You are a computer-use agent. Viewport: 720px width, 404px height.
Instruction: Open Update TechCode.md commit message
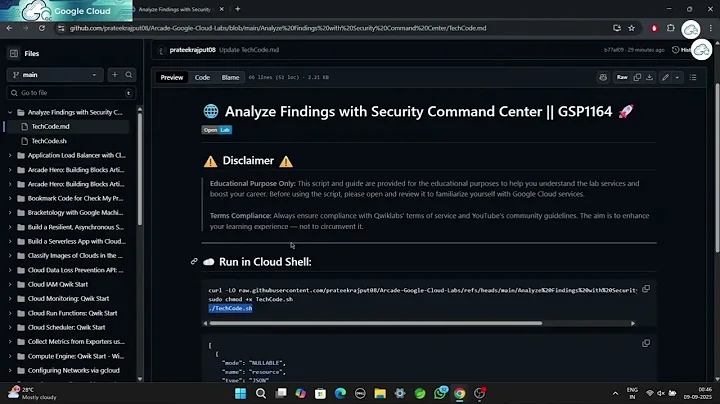249,50
